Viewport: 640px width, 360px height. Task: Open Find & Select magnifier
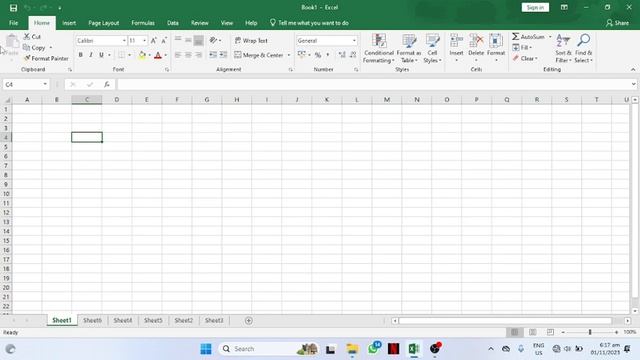click(584, 48)
